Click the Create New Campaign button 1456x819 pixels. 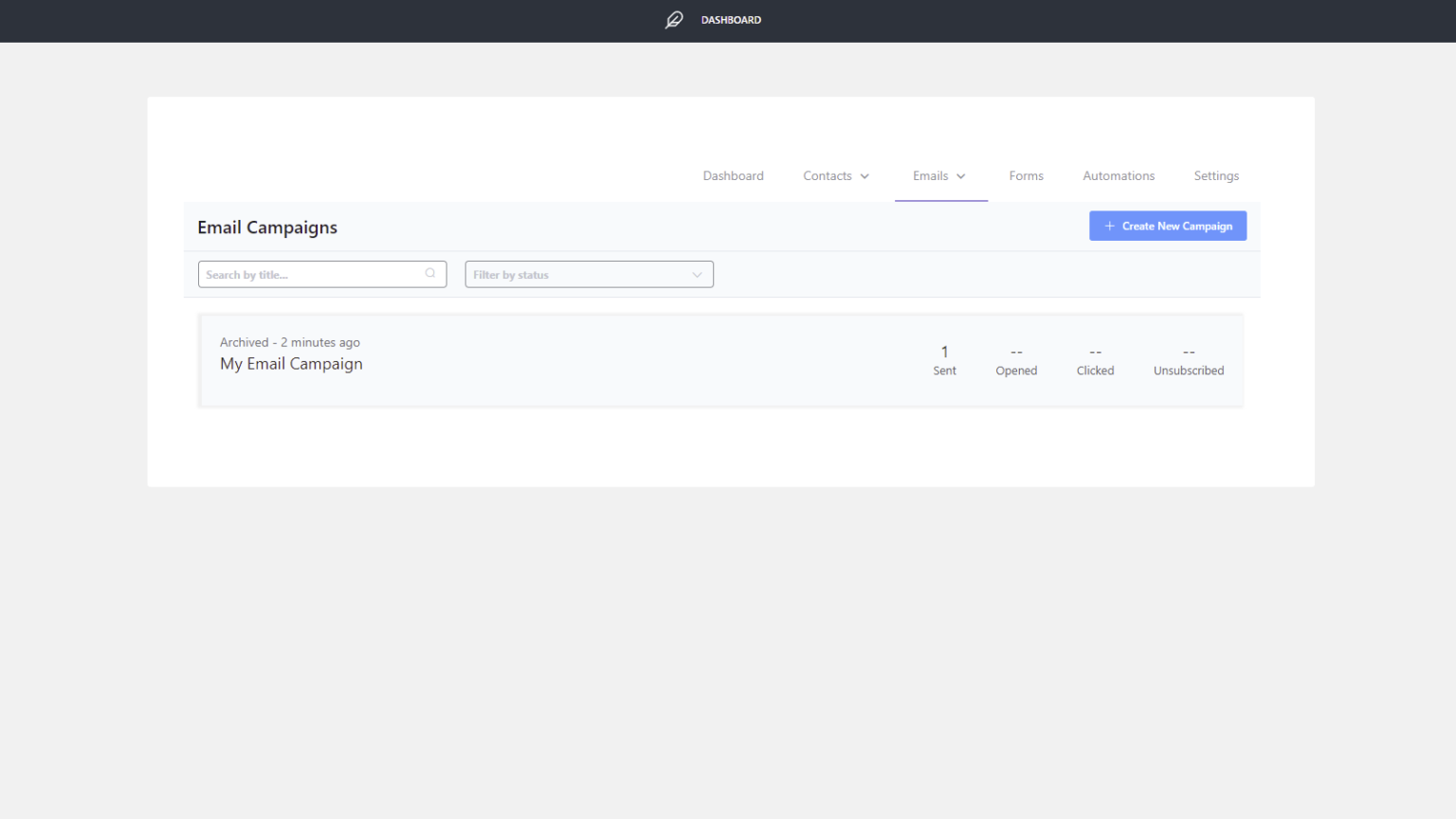tap(1168, 226)
